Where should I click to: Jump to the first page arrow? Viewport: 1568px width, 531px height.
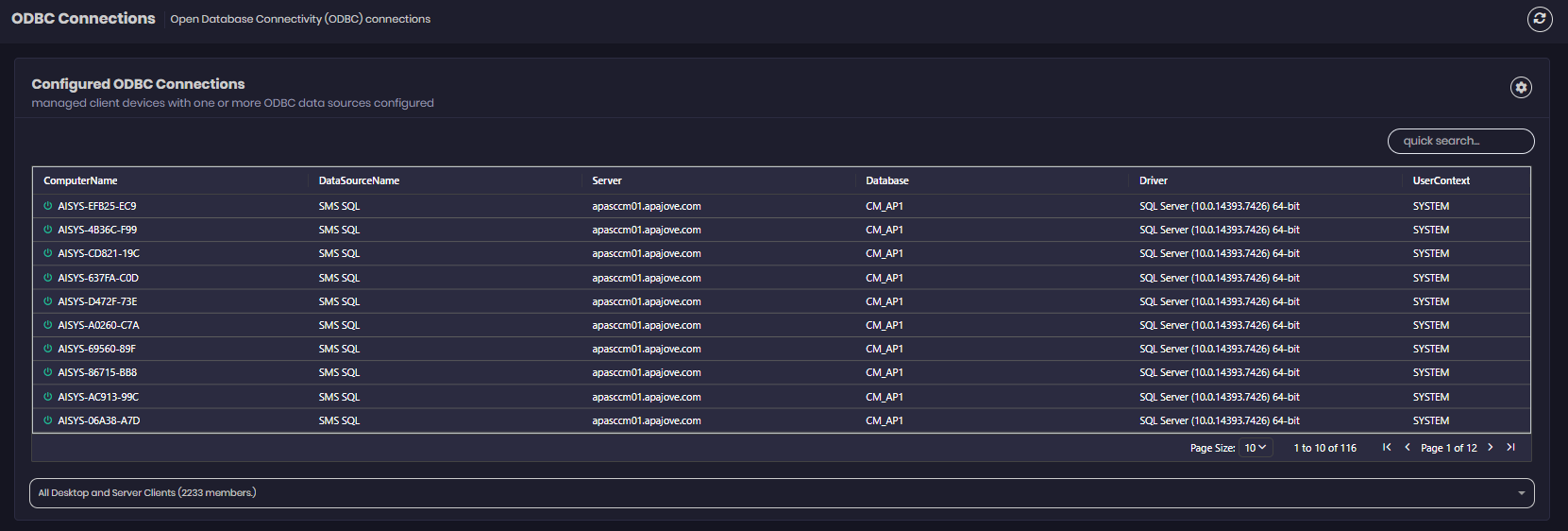(1387, 448)
